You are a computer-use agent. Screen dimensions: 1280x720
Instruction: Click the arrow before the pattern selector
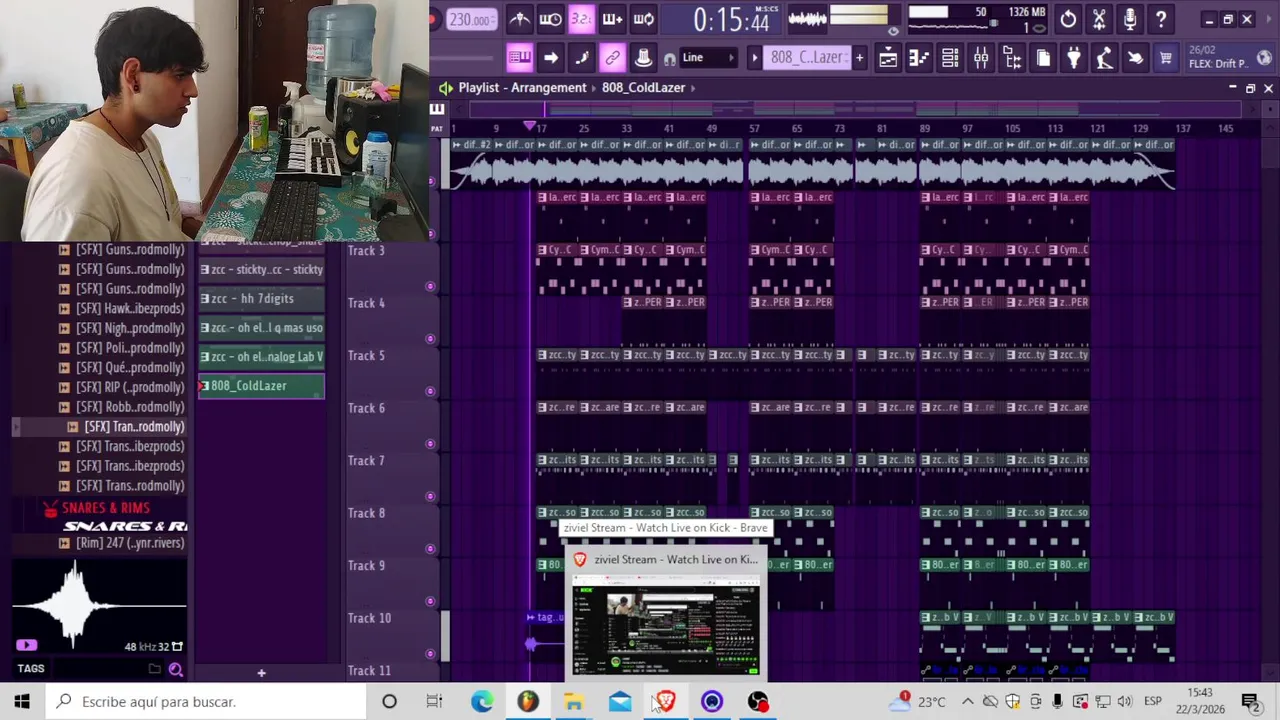pos(755,58)
